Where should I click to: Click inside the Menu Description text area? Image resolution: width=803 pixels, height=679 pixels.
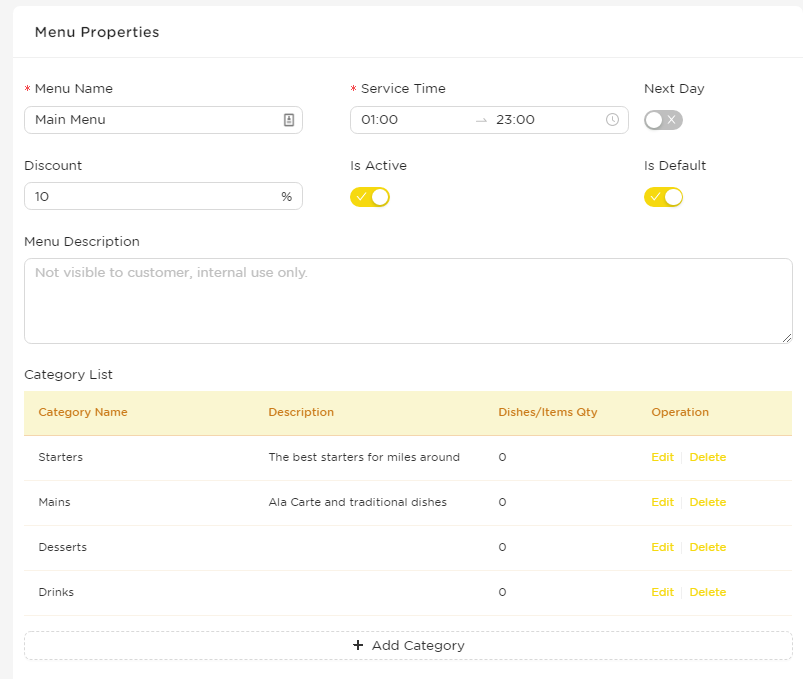point(408,301)
